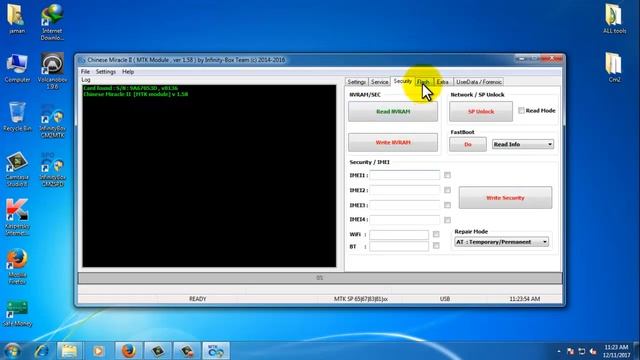Click the READY status bar text

pyautogui.click(x=198, y=299)
